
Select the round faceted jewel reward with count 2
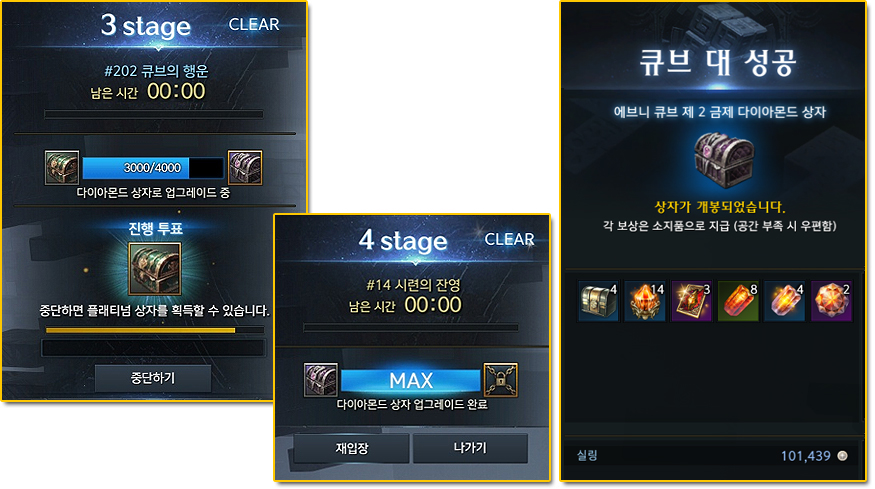(831, 301)
